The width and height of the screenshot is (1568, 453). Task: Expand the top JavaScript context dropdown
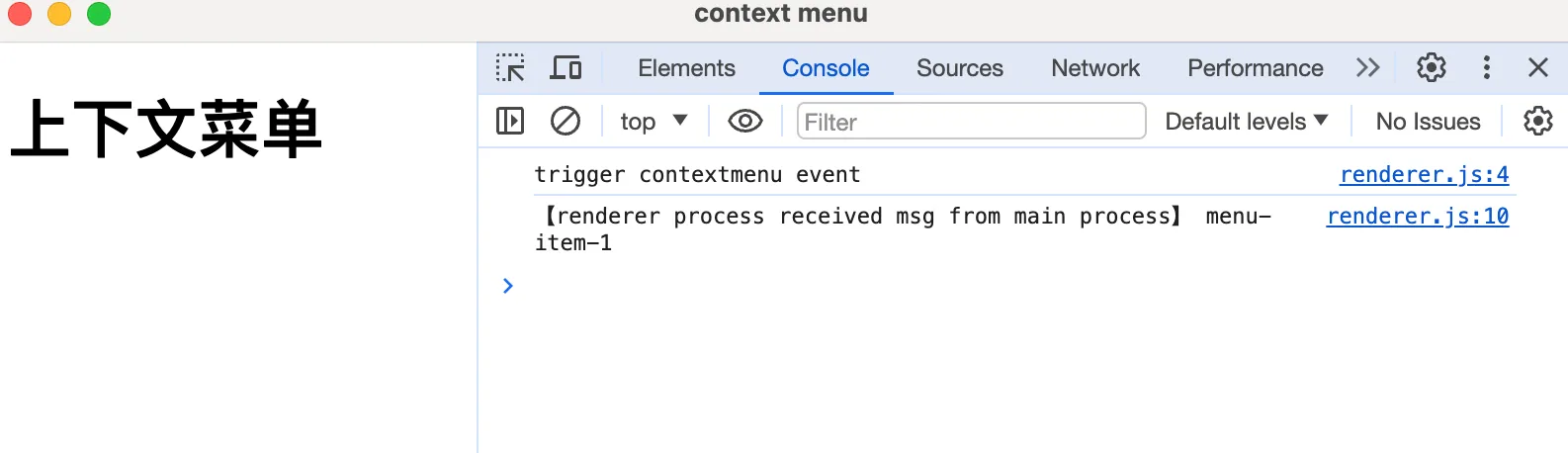653,122
